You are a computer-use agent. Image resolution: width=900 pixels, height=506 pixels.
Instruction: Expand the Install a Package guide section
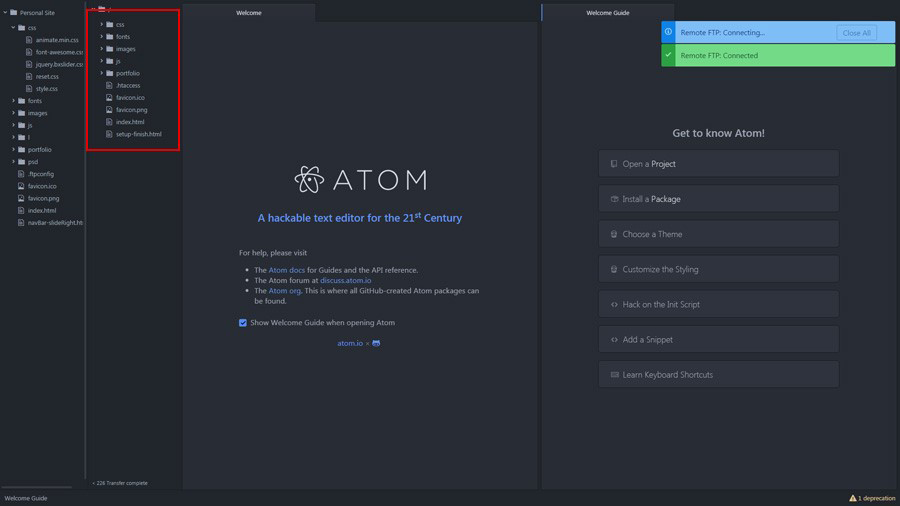[x=719, y=199]
